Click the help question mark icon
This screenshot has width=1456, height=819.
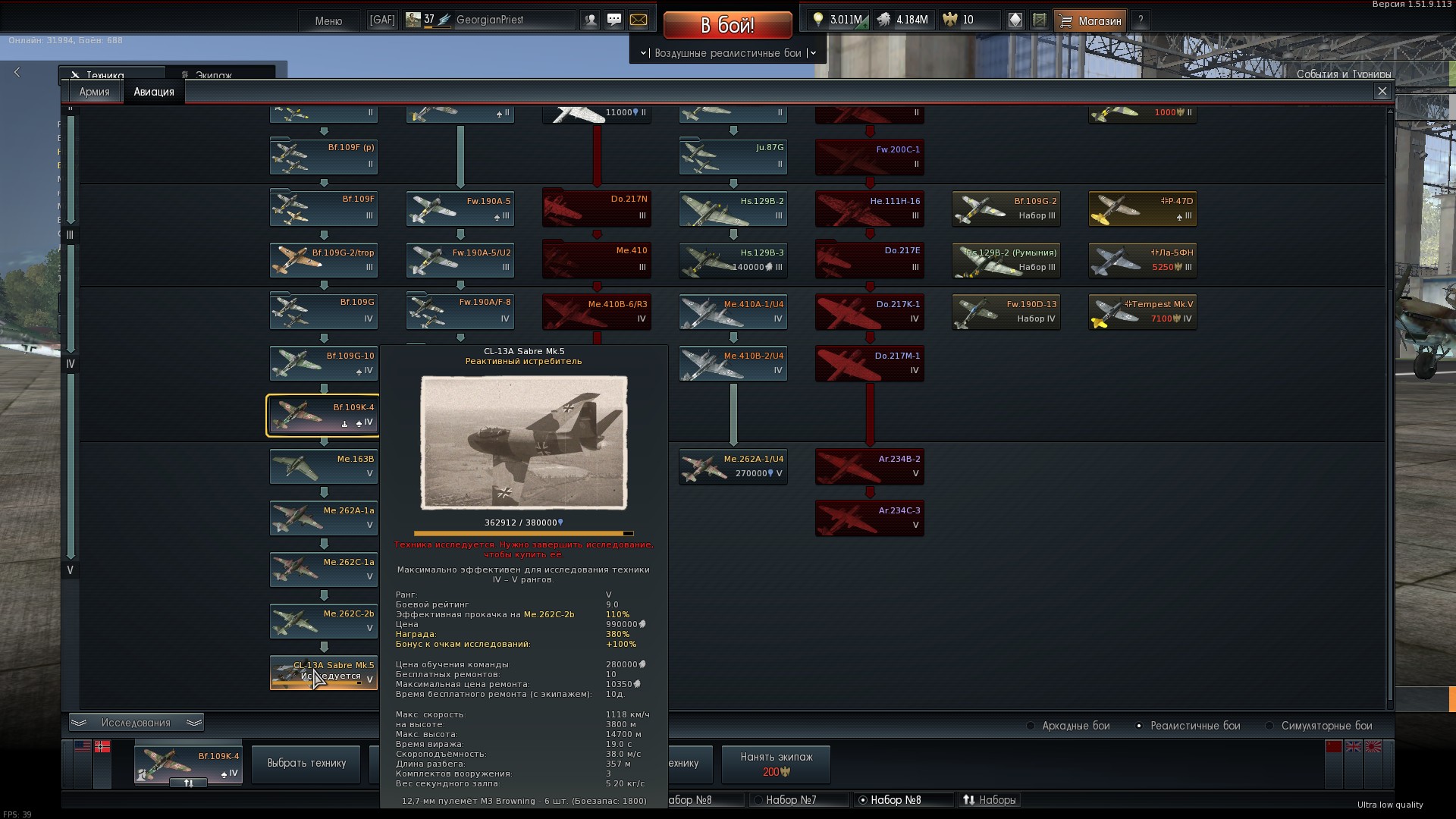[x=1140, y=20]
